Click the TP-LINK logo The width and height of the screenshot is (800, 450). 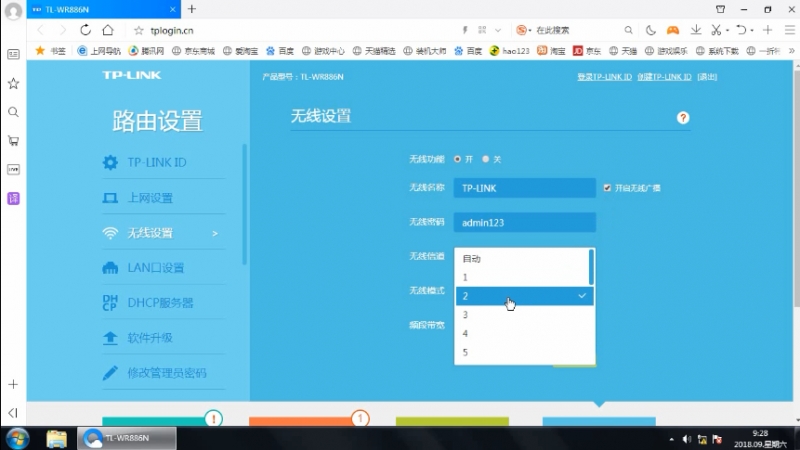[x=132, y=75]
